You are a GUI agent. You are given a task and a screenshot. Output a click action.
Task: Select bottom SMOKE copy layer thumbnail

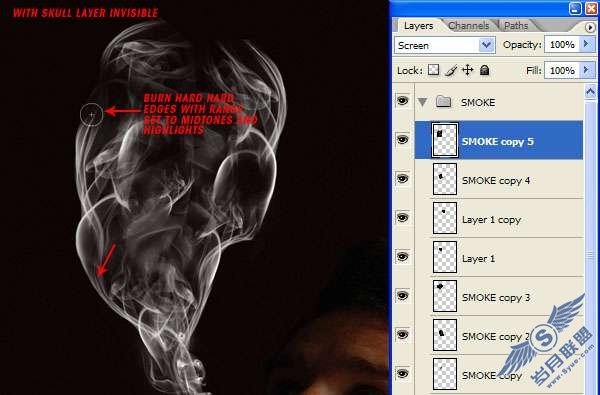click(x=445, y=374)
